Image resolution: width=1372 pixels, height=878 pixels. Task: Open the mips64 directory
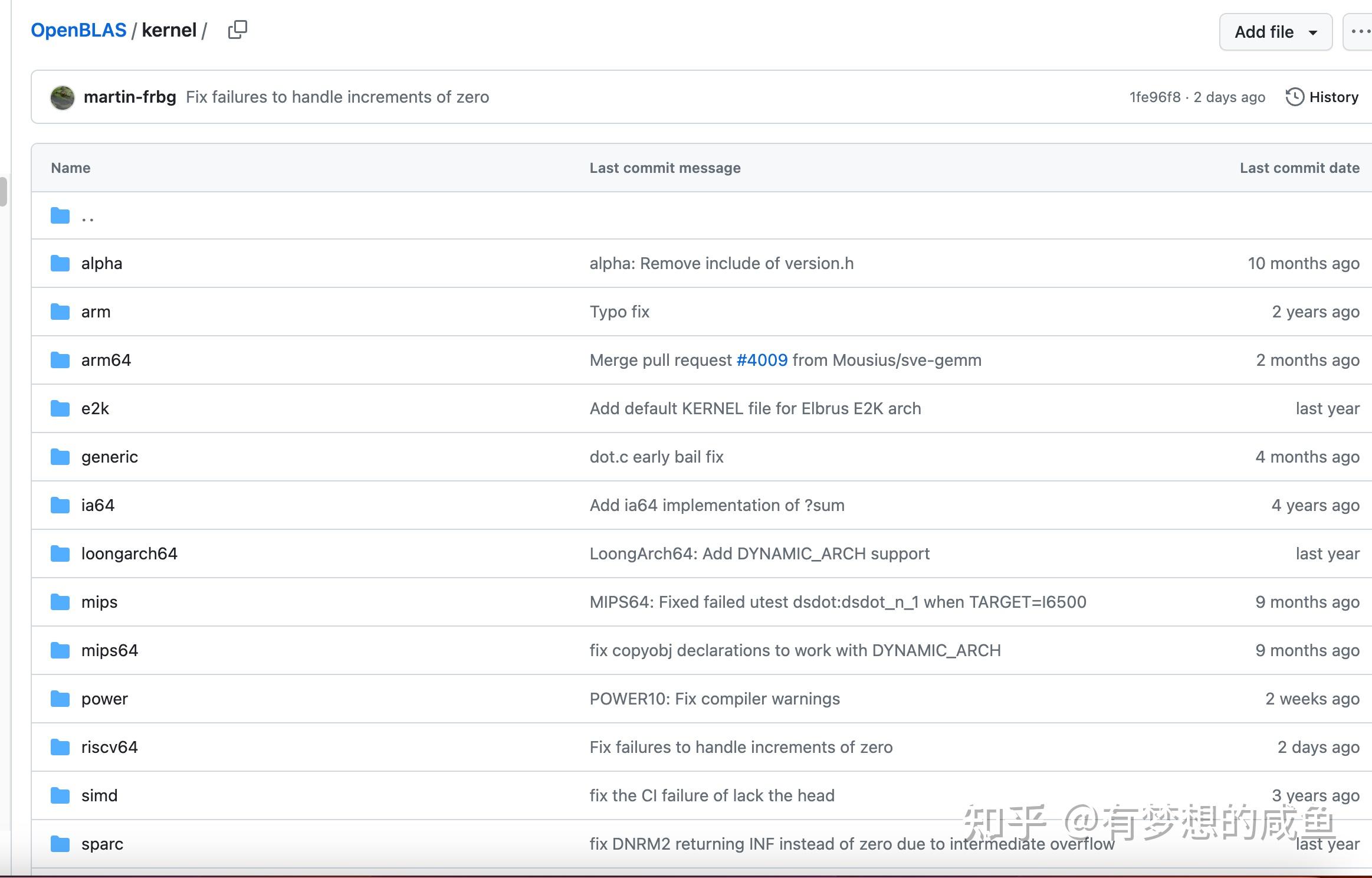110,650
